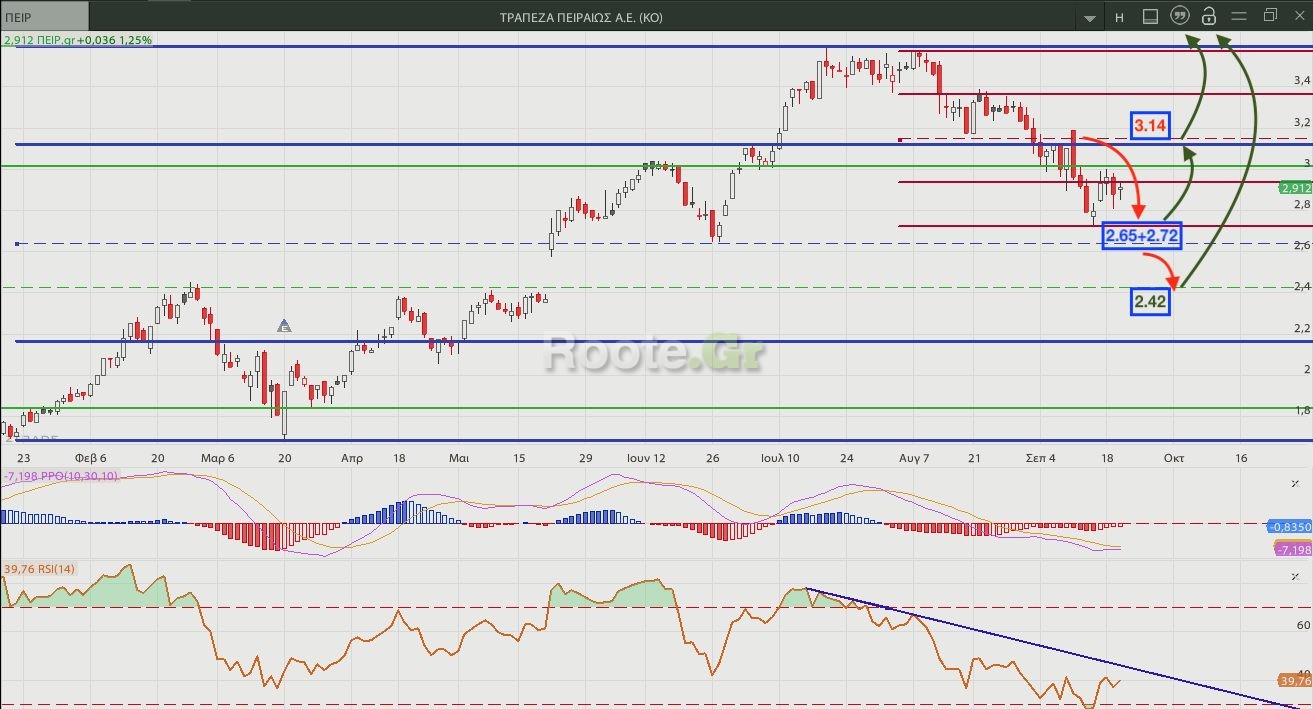
Task: Open the dropdown arrow in the title bar
Action: 1089,17
